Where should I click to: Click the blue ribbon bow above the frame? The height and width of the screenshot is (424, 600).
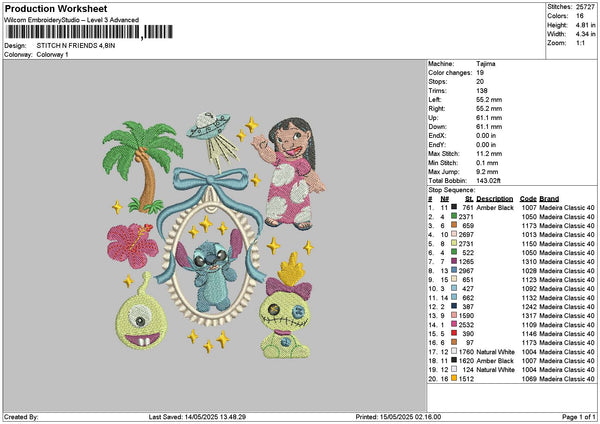210,180
